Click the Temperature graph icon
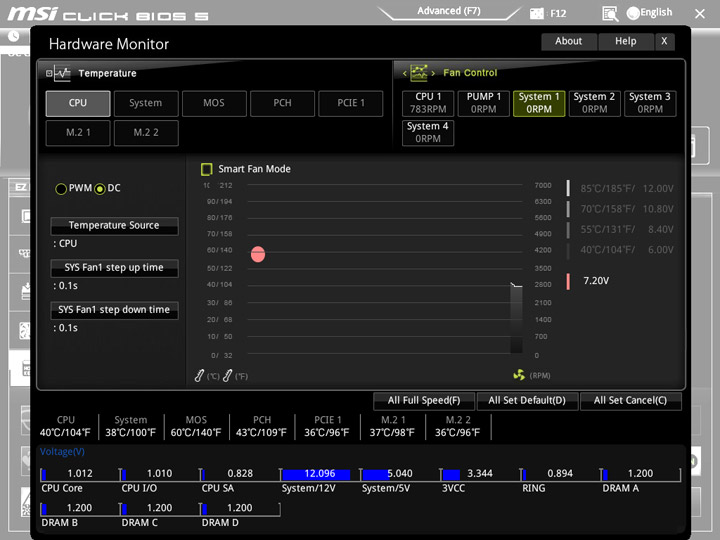720x540 pixels. pos(62,73)
